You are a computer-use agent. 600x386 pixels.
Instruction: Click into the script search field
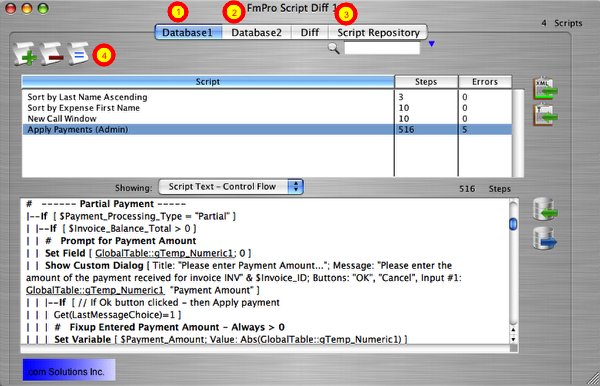(382, 48)
